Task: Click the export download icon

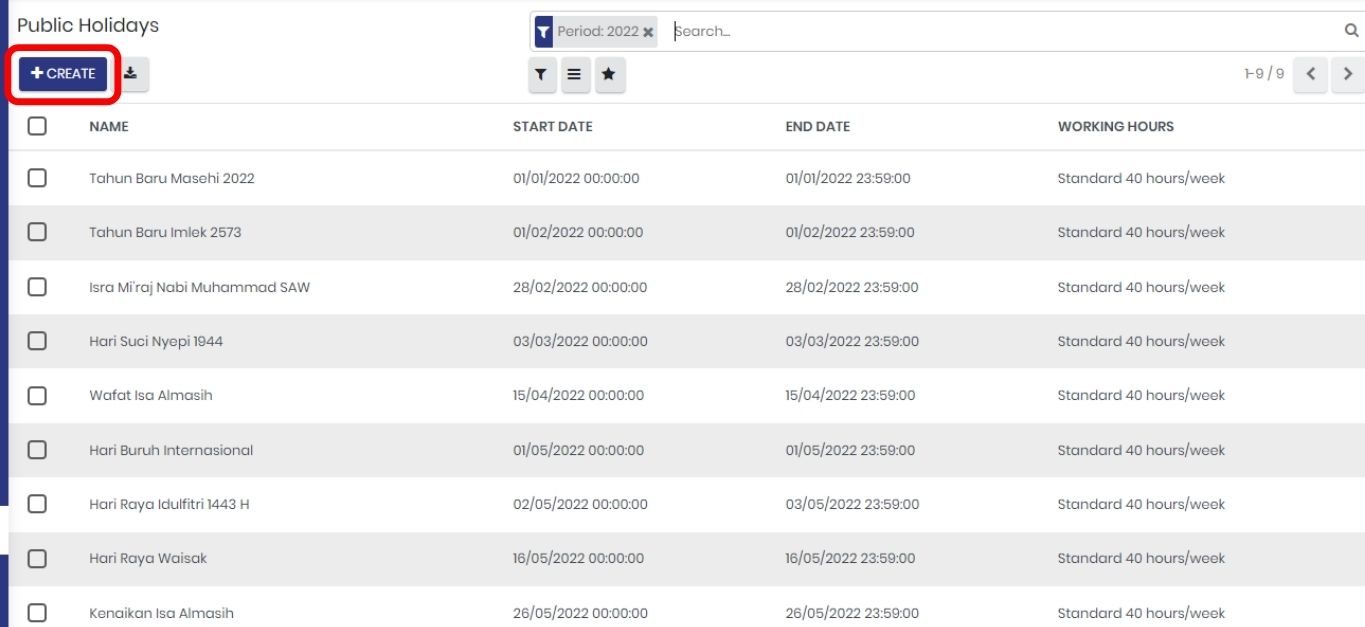Action: coord(132,74)
